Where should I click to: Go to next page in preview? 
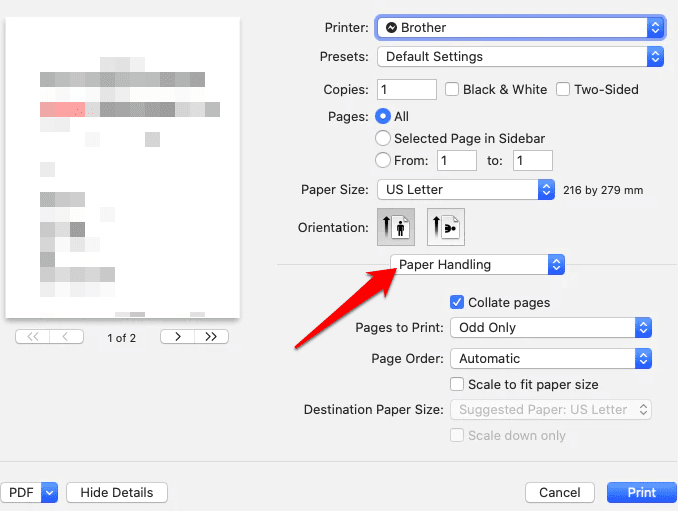click(177, 337)
